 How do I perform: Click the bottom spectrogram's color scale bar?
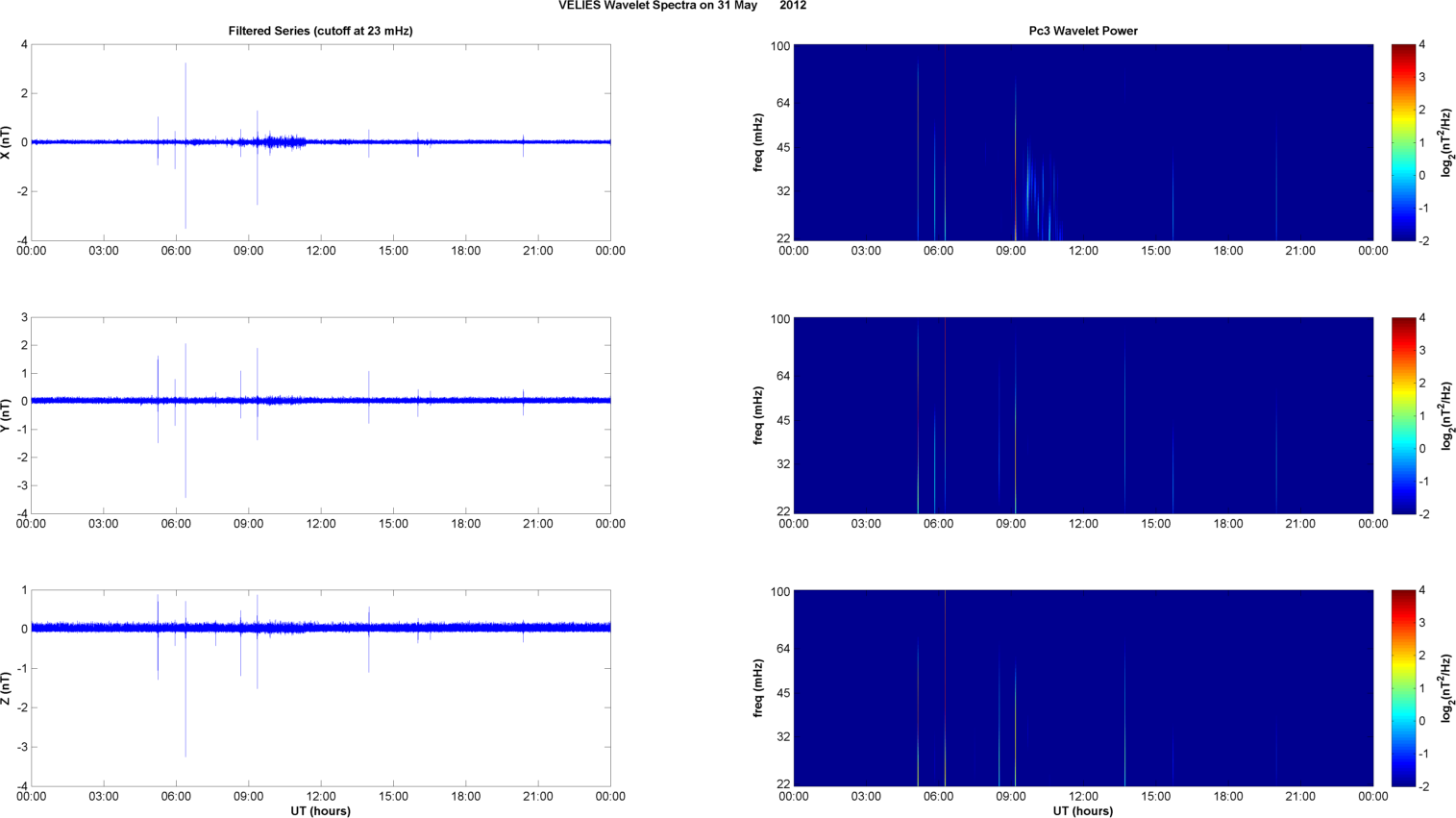[1403, 688]
